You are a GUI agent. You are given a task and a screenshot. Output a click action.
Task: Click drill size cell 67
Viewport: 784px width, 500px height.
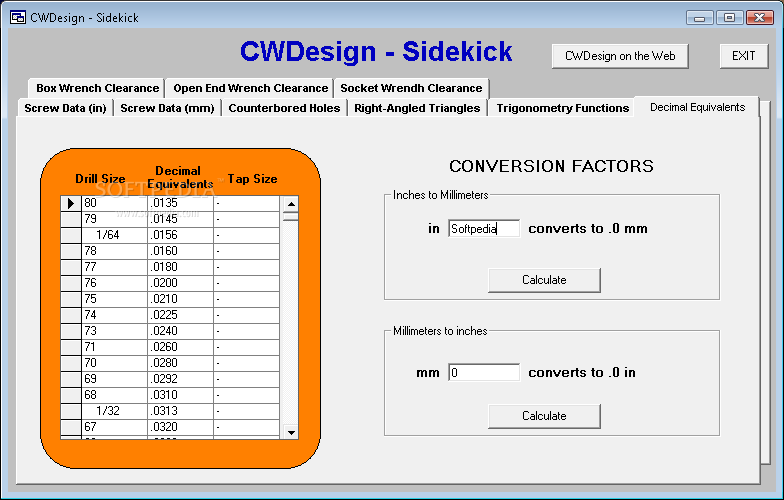[x=114, y=427]
